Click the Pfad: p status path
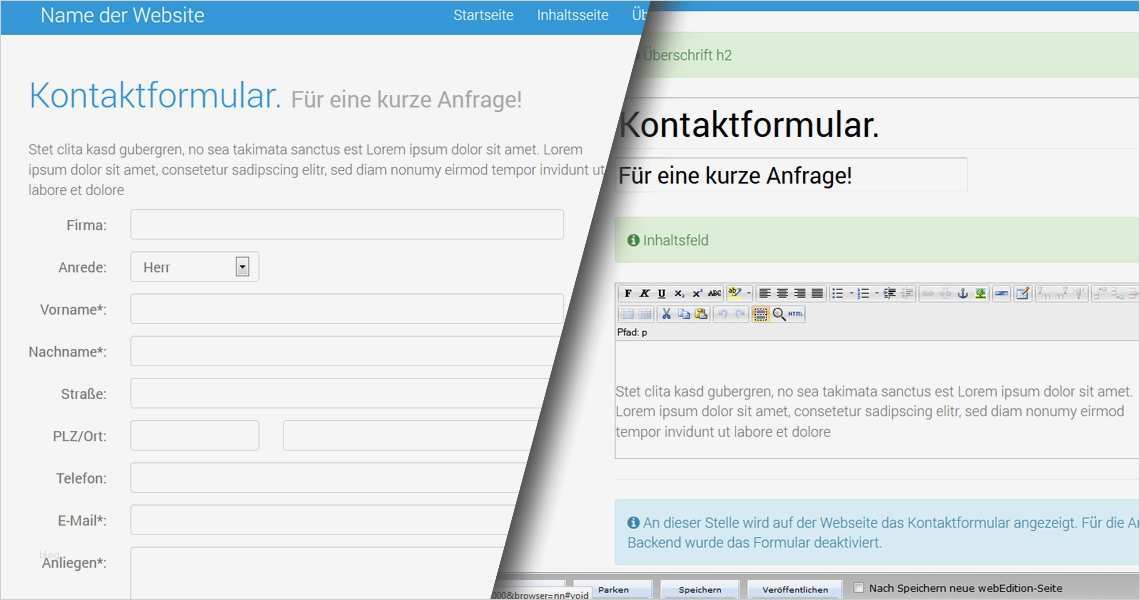This screenshot has width=1140, height=600. click(632, 332)
